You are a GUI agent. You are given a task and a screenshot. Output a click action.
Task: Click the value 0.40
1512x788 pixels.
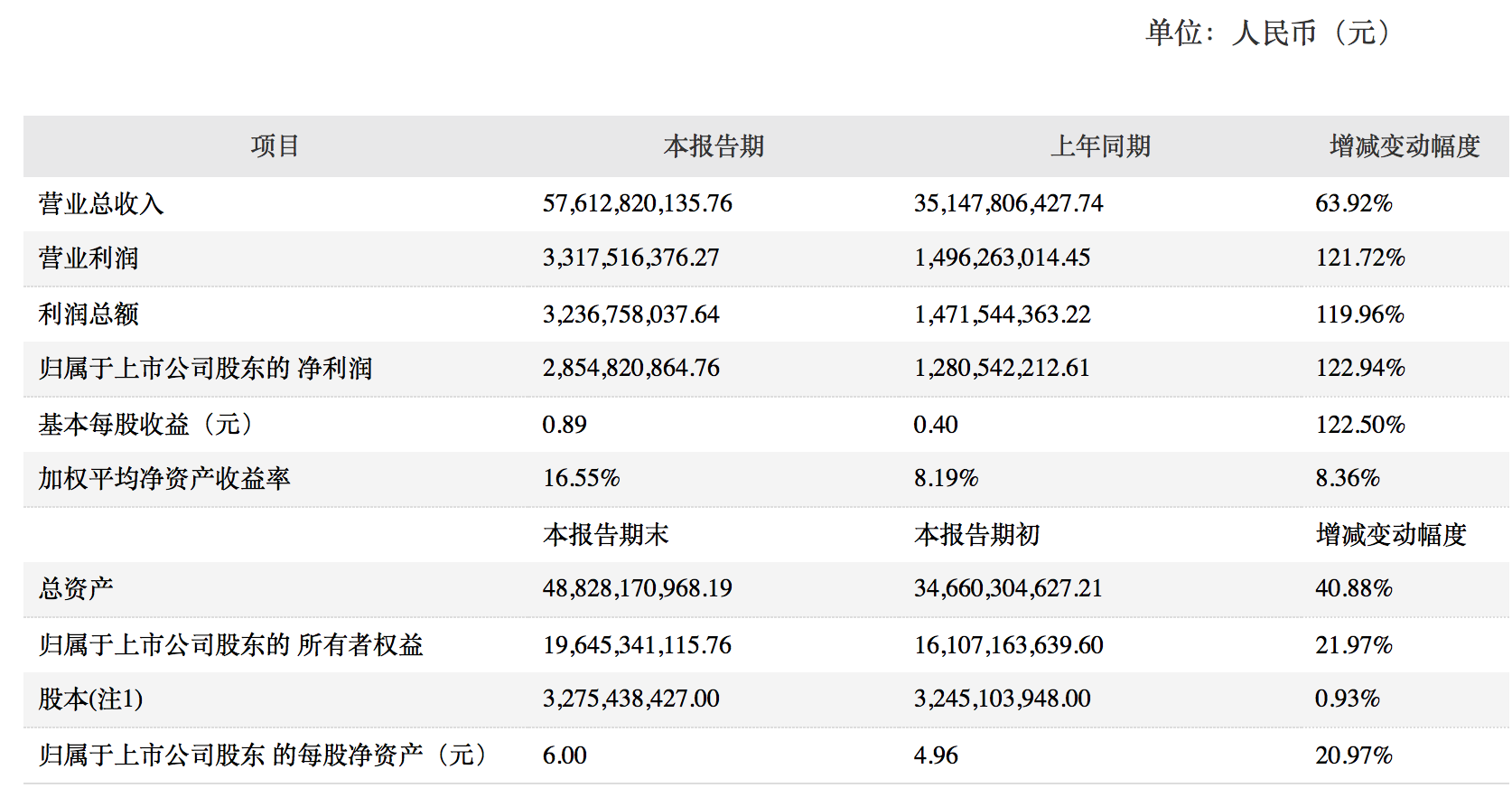tap(936, 425)
